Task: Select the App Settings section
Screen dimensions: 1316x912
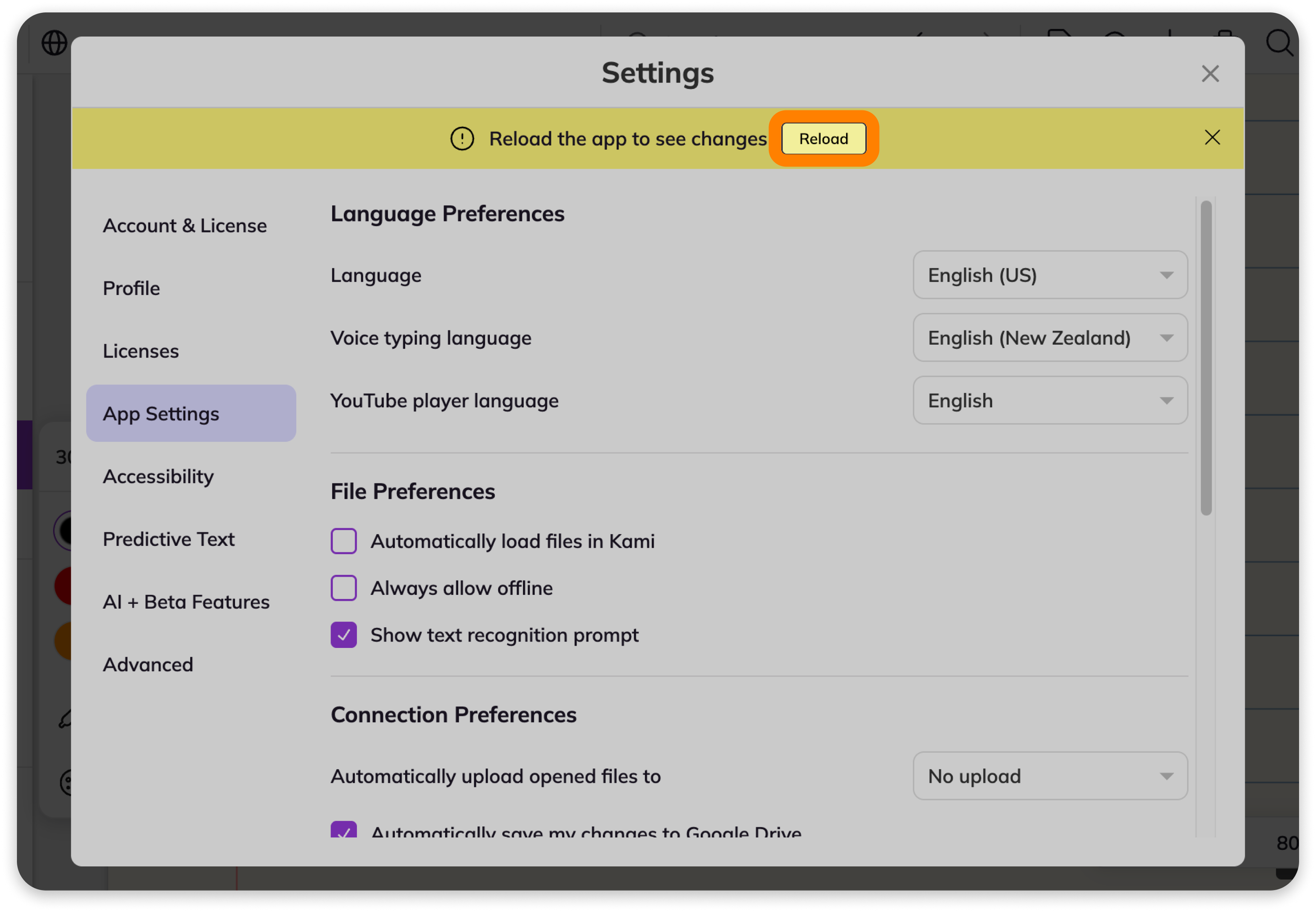Action: pyautogui.click(x=191, y=414)
